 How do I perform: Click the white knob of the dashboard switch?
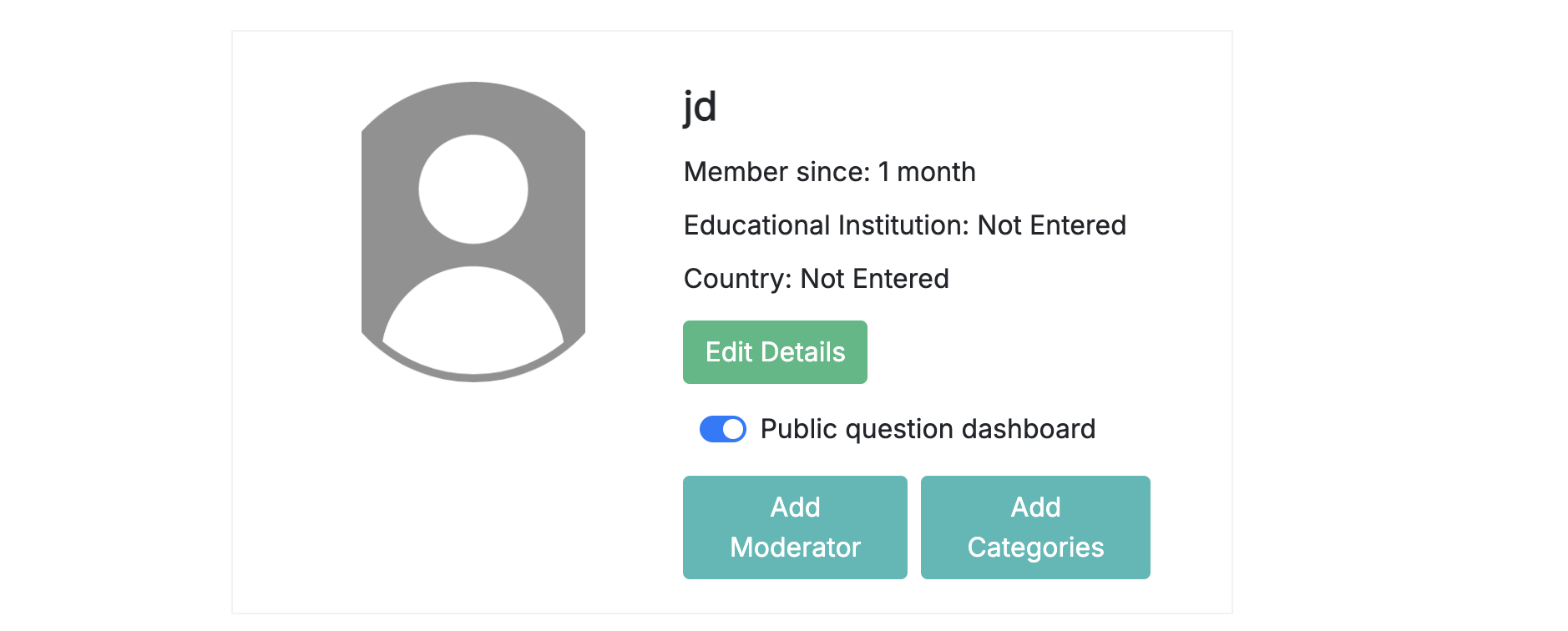(x=733, y=429)
